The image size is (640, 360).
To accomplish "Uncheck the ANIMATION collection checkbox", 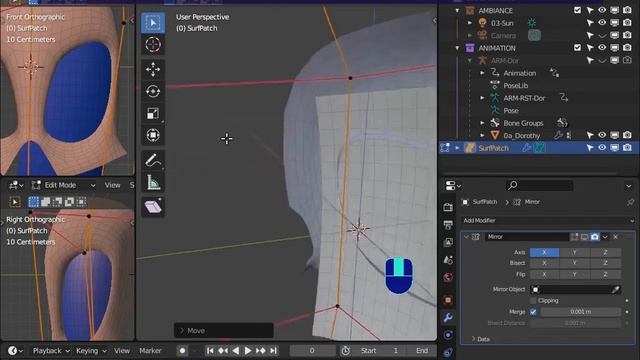I will [x=577, y=48].
